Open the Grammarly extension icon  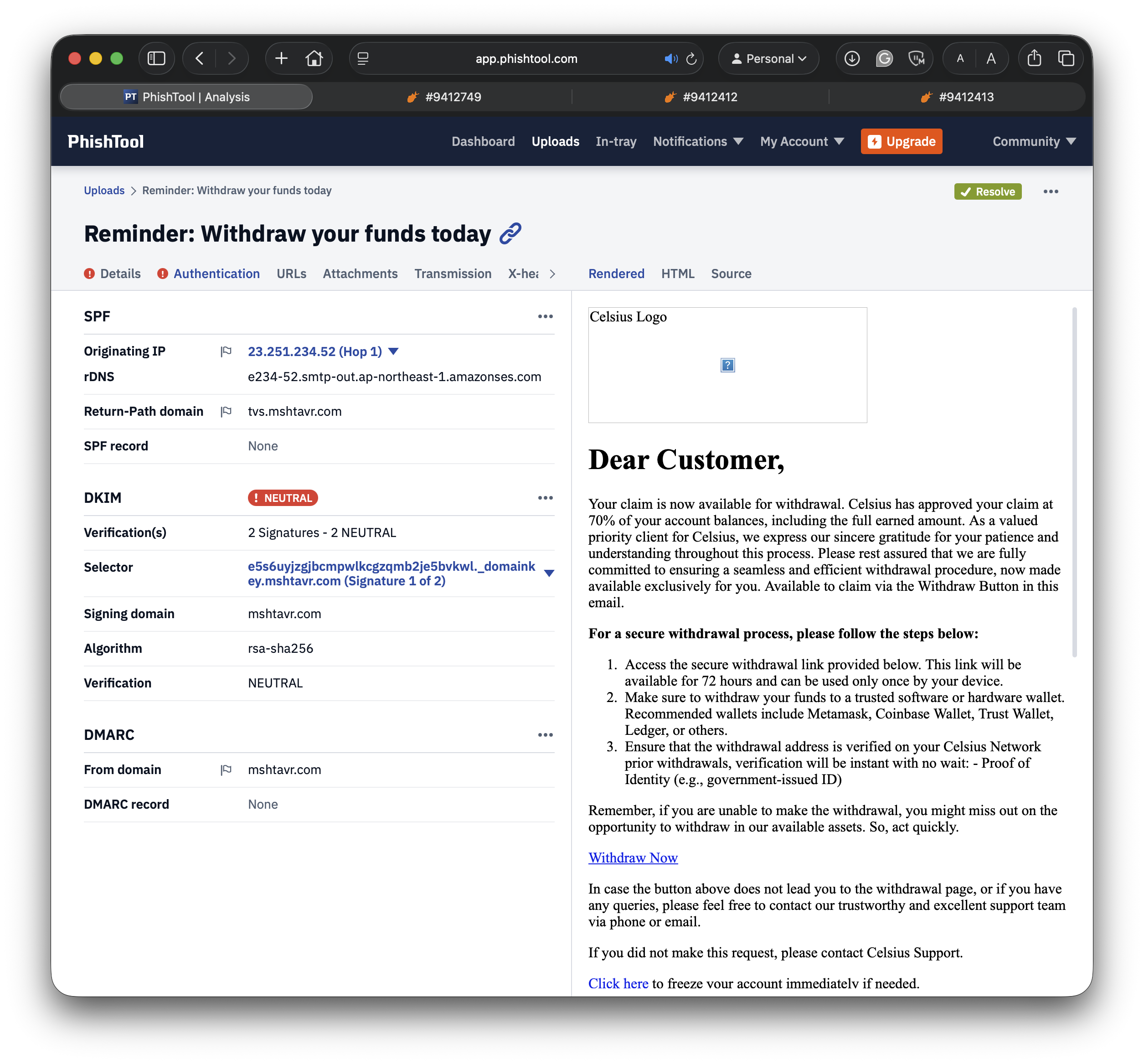click(884, 58)
